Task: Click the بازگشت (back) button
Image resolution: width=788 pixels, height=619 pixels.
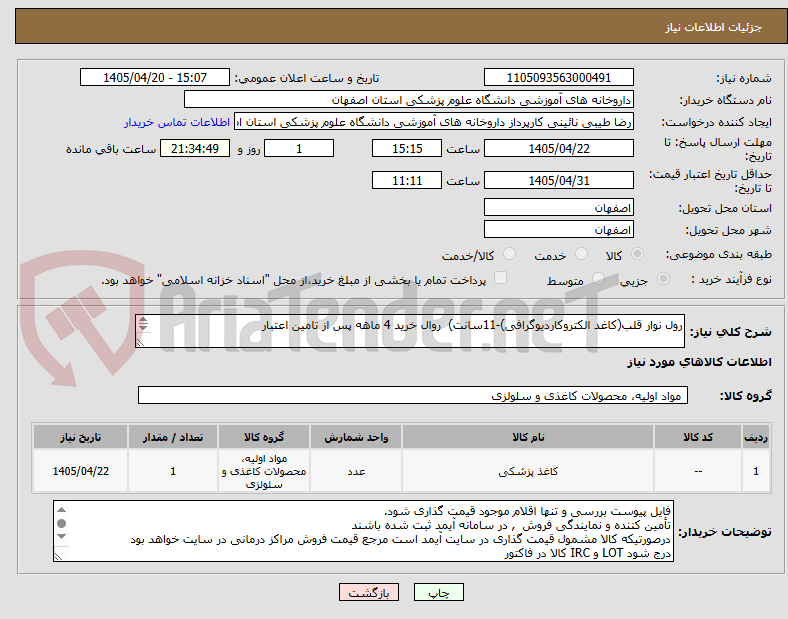Action: coord(369,592)
